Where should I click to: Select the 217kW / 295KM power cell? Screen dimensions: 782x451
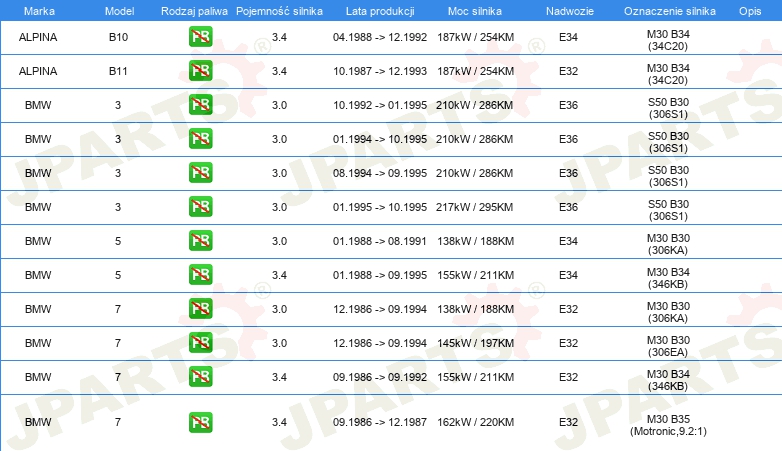pyautogui.click(x=475, y=207)
